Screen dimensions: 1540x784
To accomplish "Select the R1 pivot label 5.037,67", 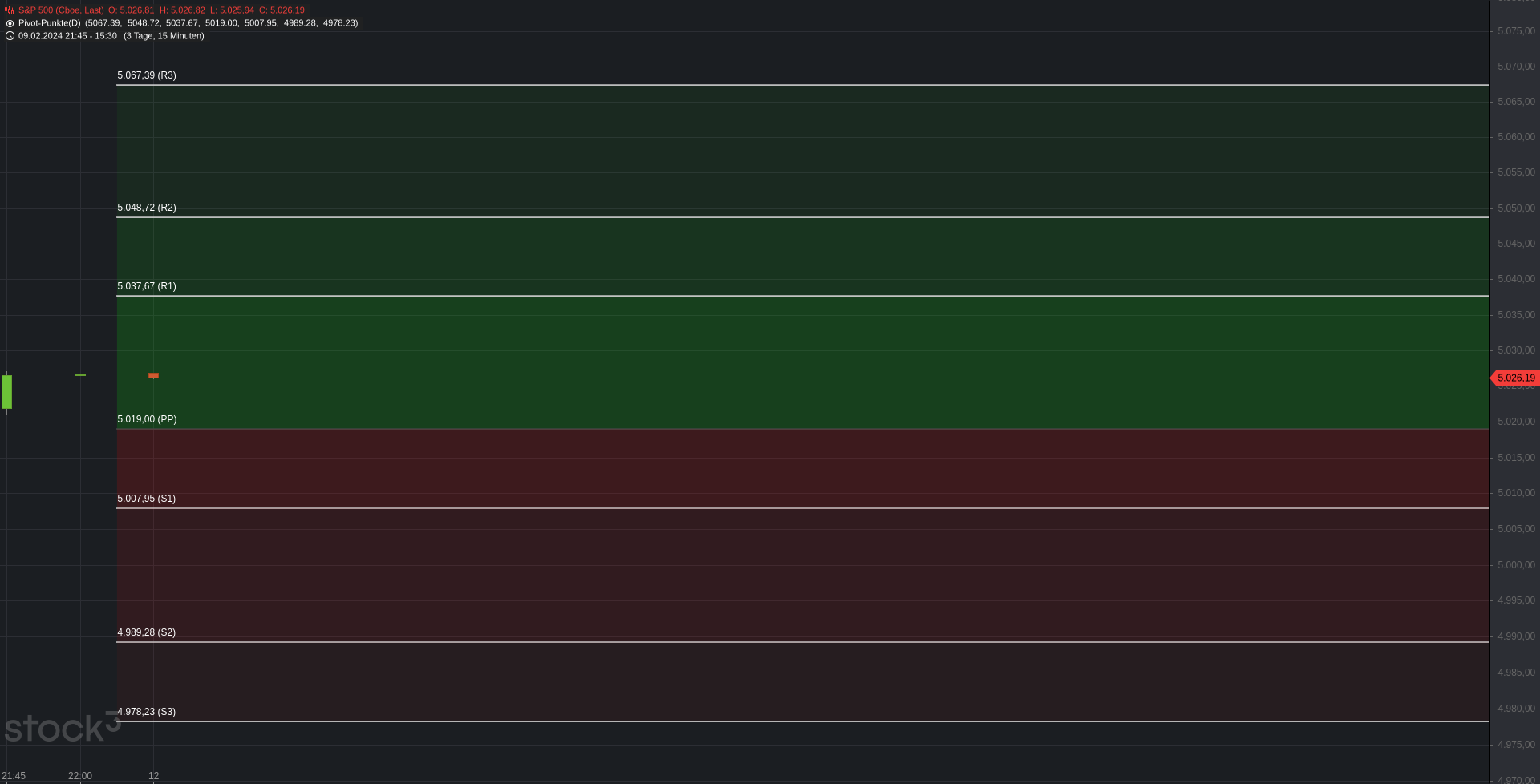I will pos(147,286).
